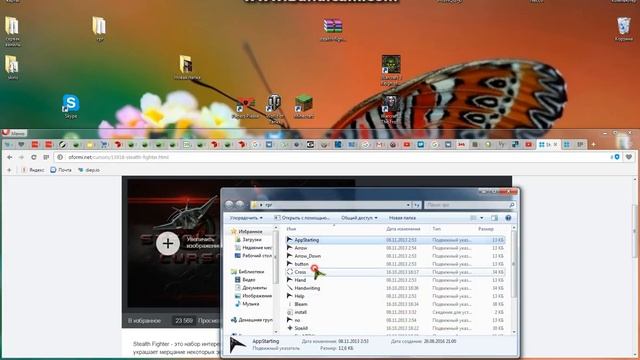
Task: Go forward in the Explorer window
Action: [240, 204]
